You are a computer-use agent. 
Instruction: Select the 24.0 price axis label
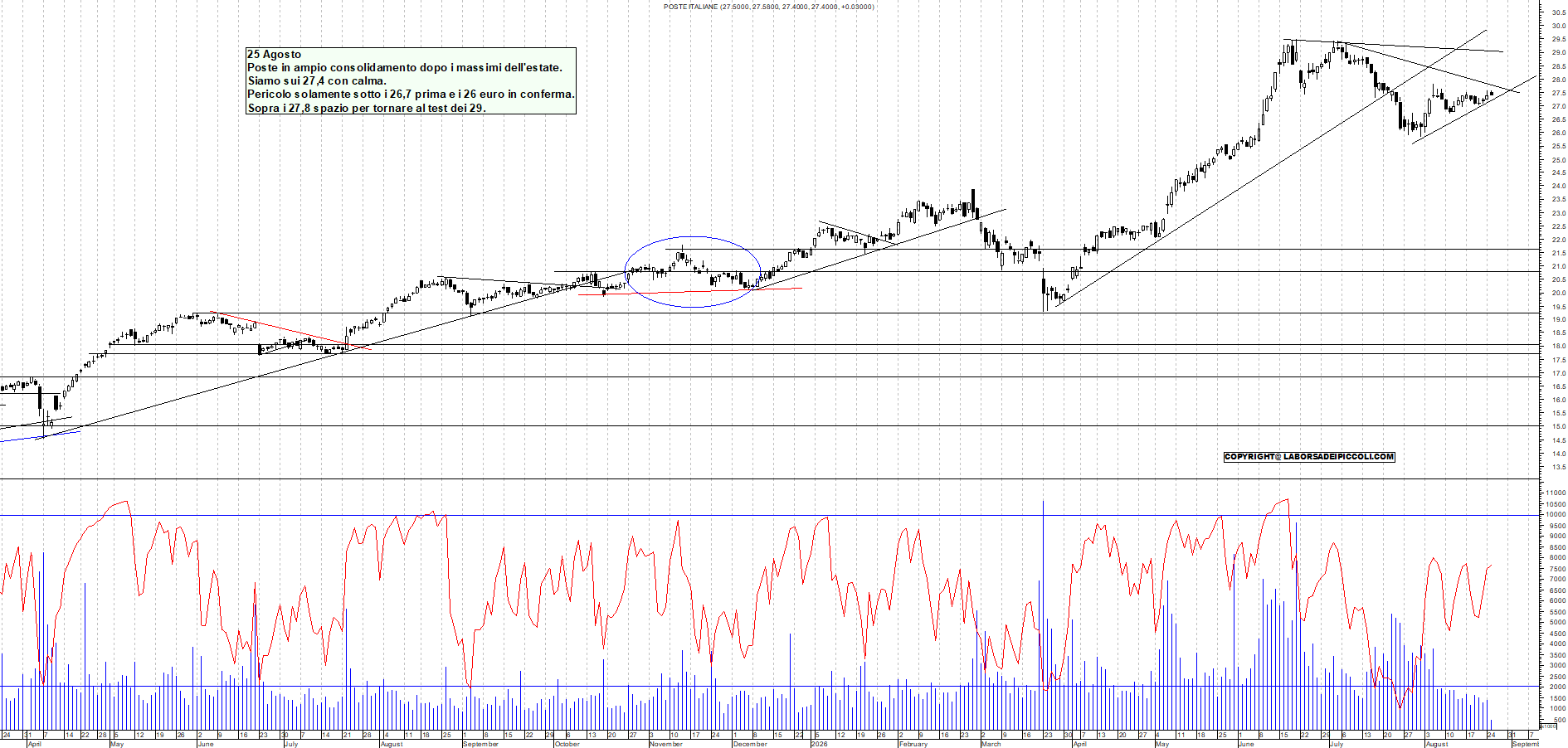click(1558, 186)
